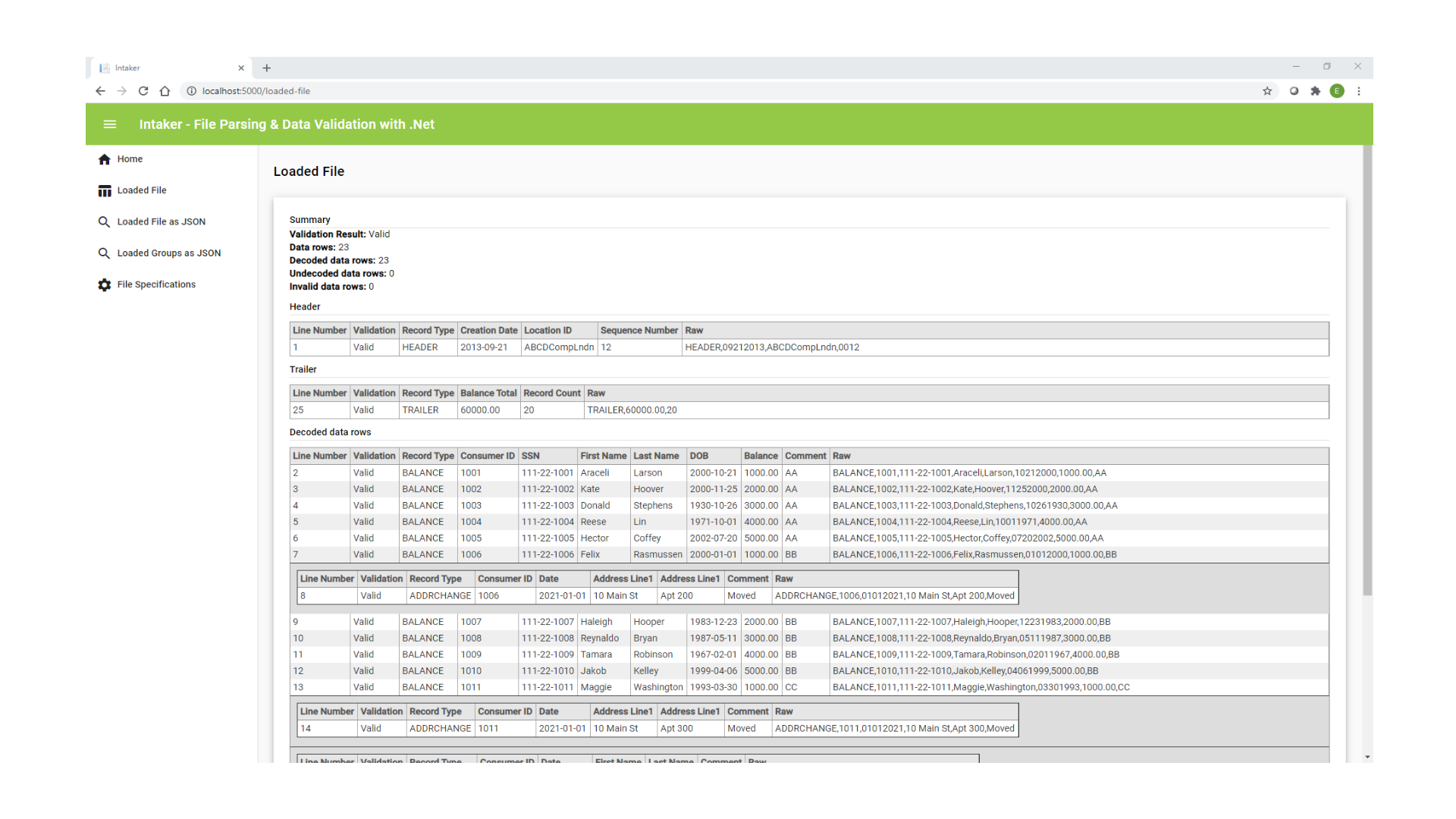Click the Home icon in the sidebar
The width and height of the screenshot is (1456, 819).
coord(105,159)
